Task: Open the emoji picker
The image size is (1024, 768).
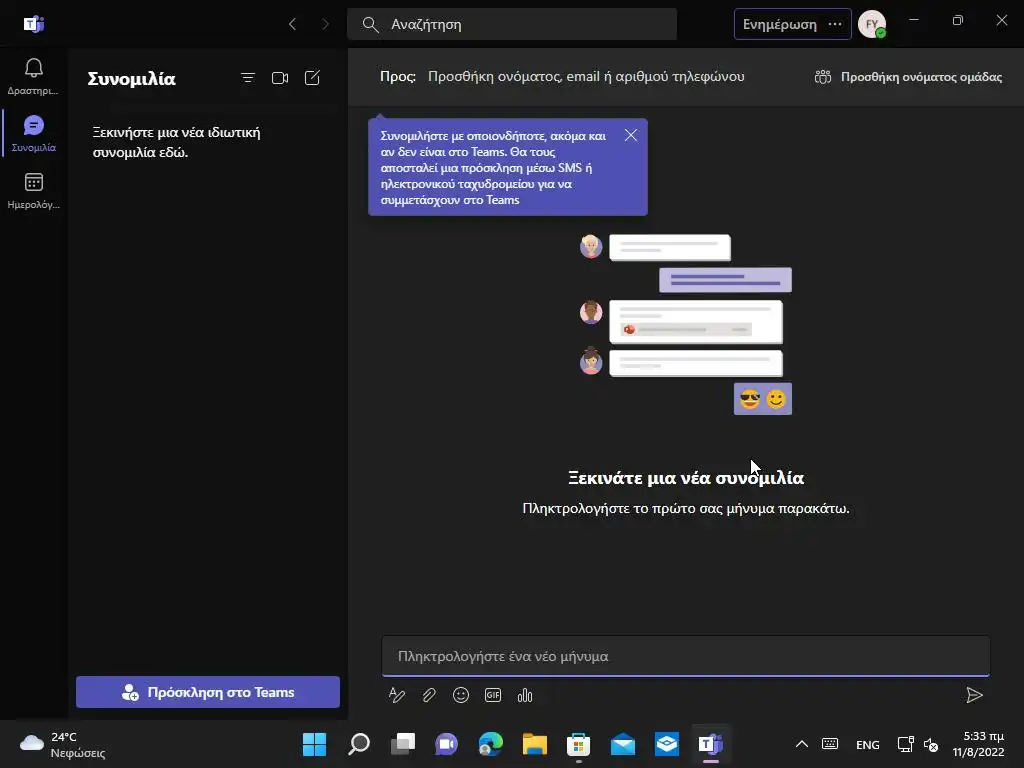Action: [461, 696]
